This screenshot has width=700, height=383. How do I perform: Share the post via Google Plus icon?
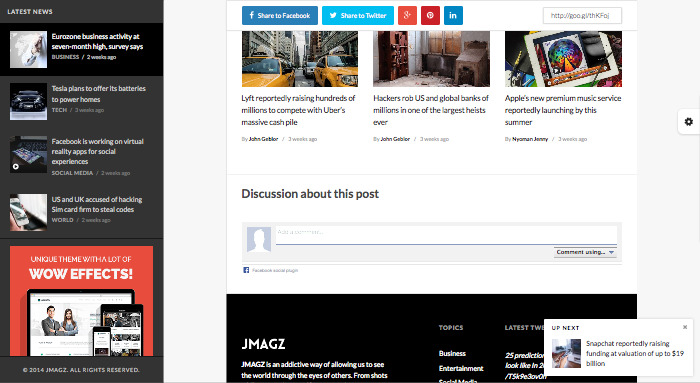point(407,16)
